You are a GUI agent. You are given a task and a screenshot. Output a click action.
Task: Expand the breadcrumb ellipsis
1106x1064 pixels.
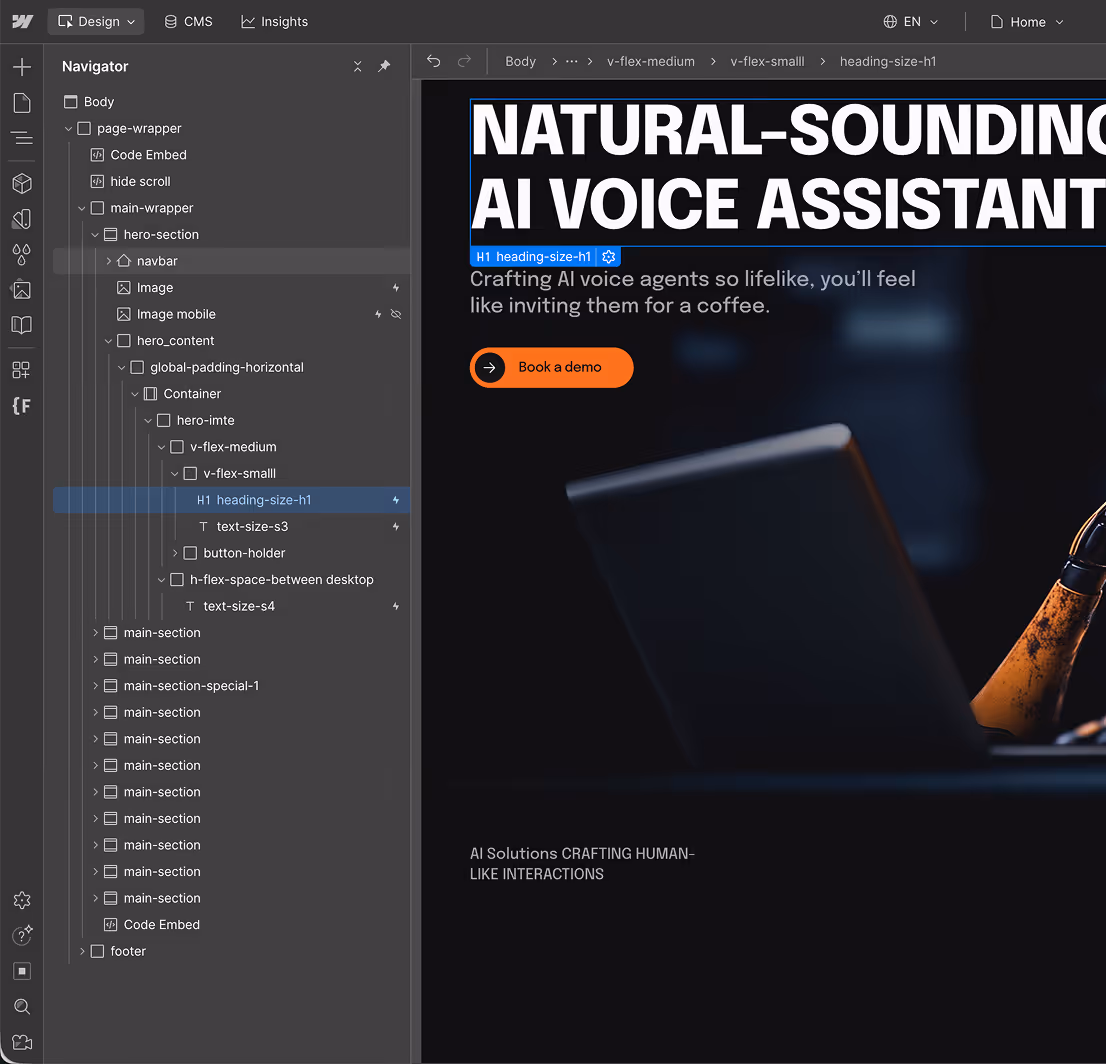[571, 61]
